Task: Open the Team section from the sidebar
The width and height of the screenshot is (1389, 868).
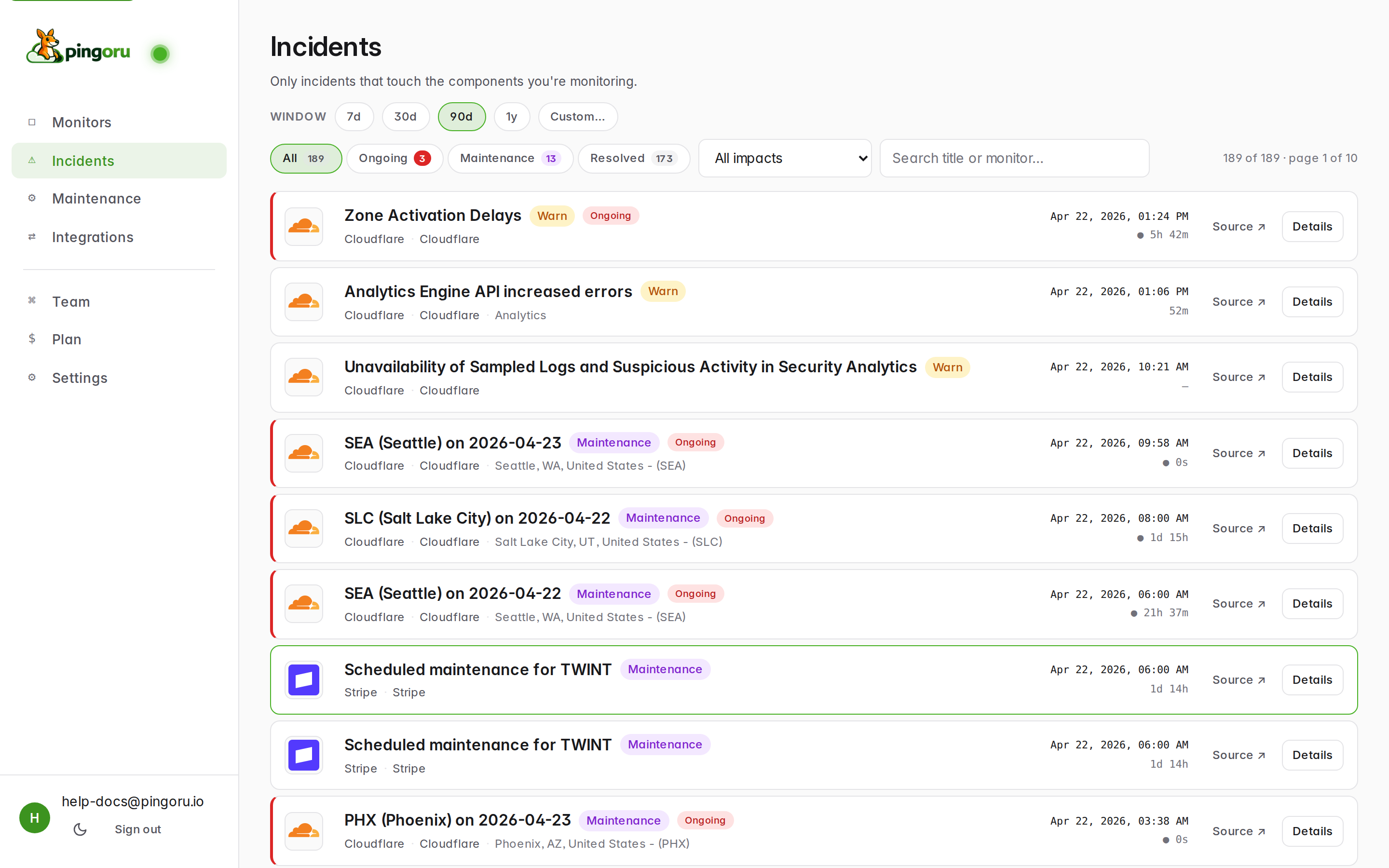Action: (70, 301)
